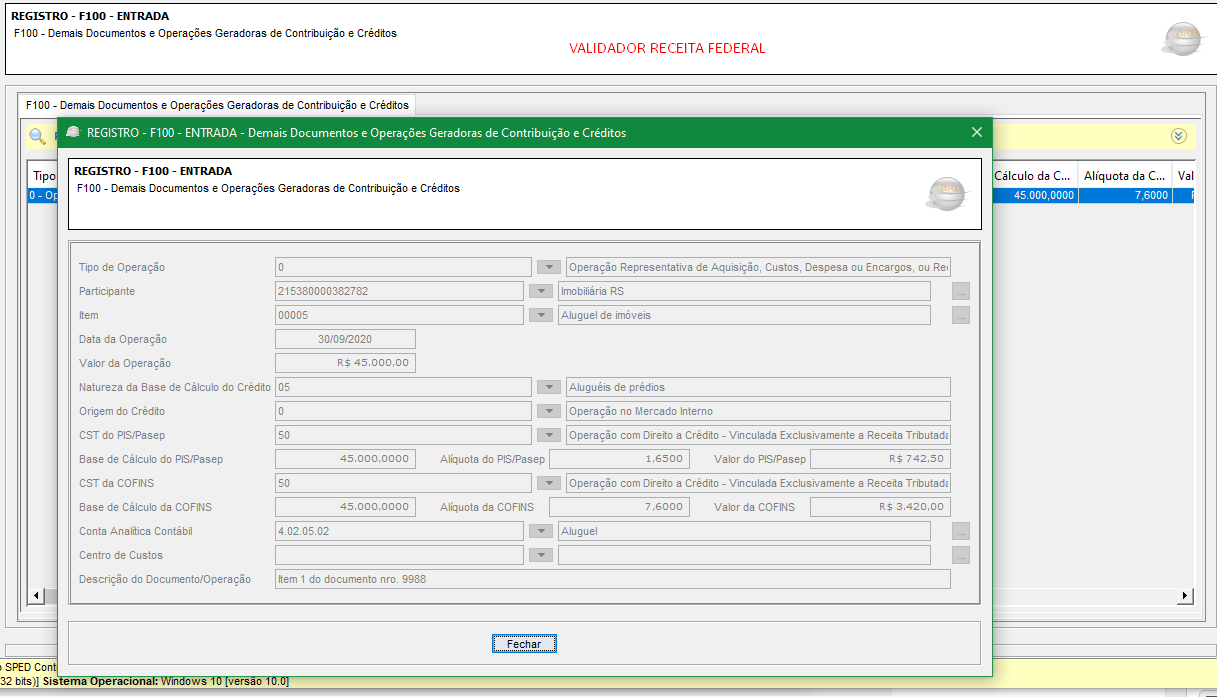The width and height of the screenshot is (1217, 697).
Task: Collapse the filter panel using the double-chevron
Action: tap(1178, 136)
